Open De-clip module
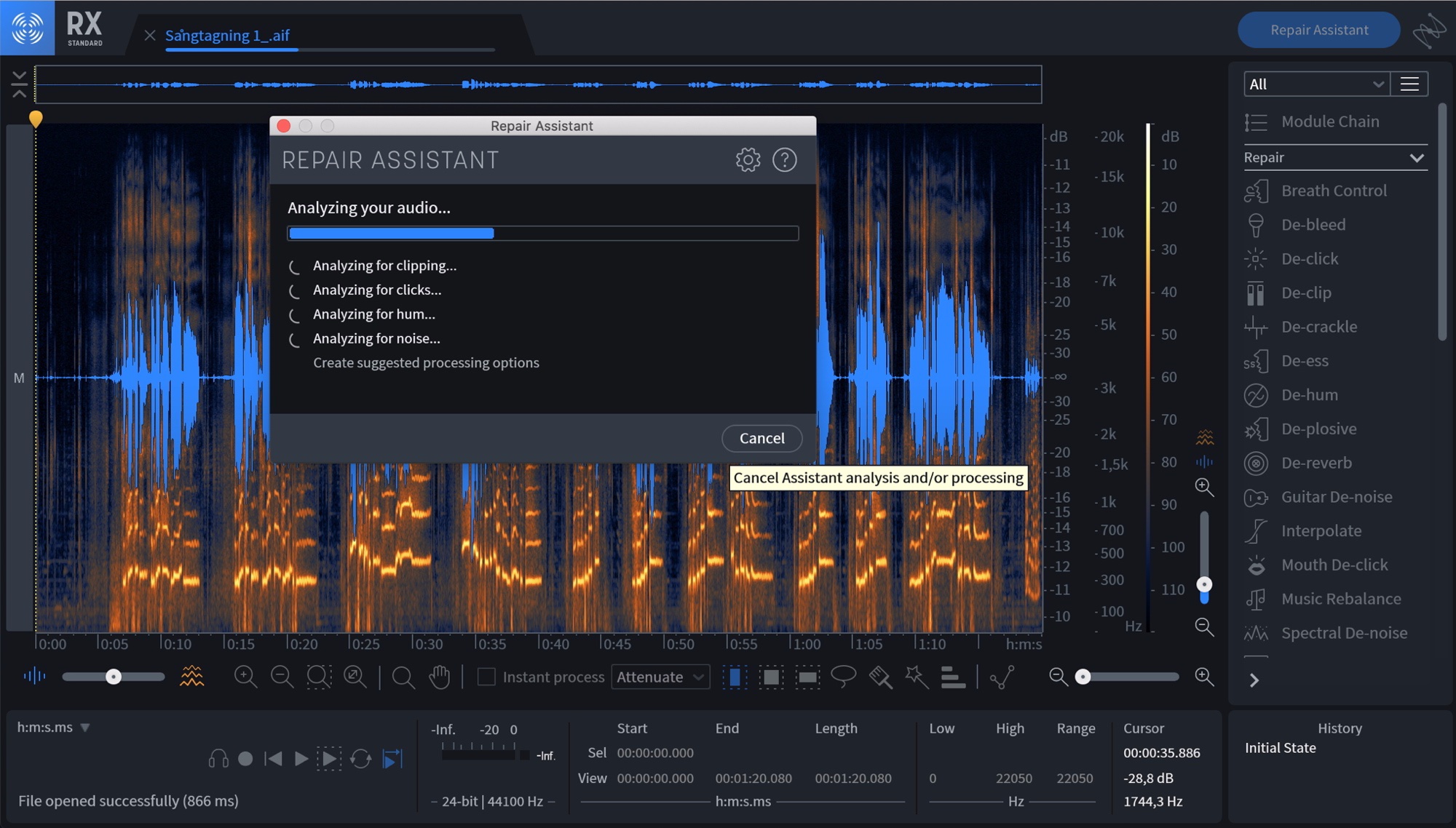Screen dimensions: 1456x828 (1288, 292)
